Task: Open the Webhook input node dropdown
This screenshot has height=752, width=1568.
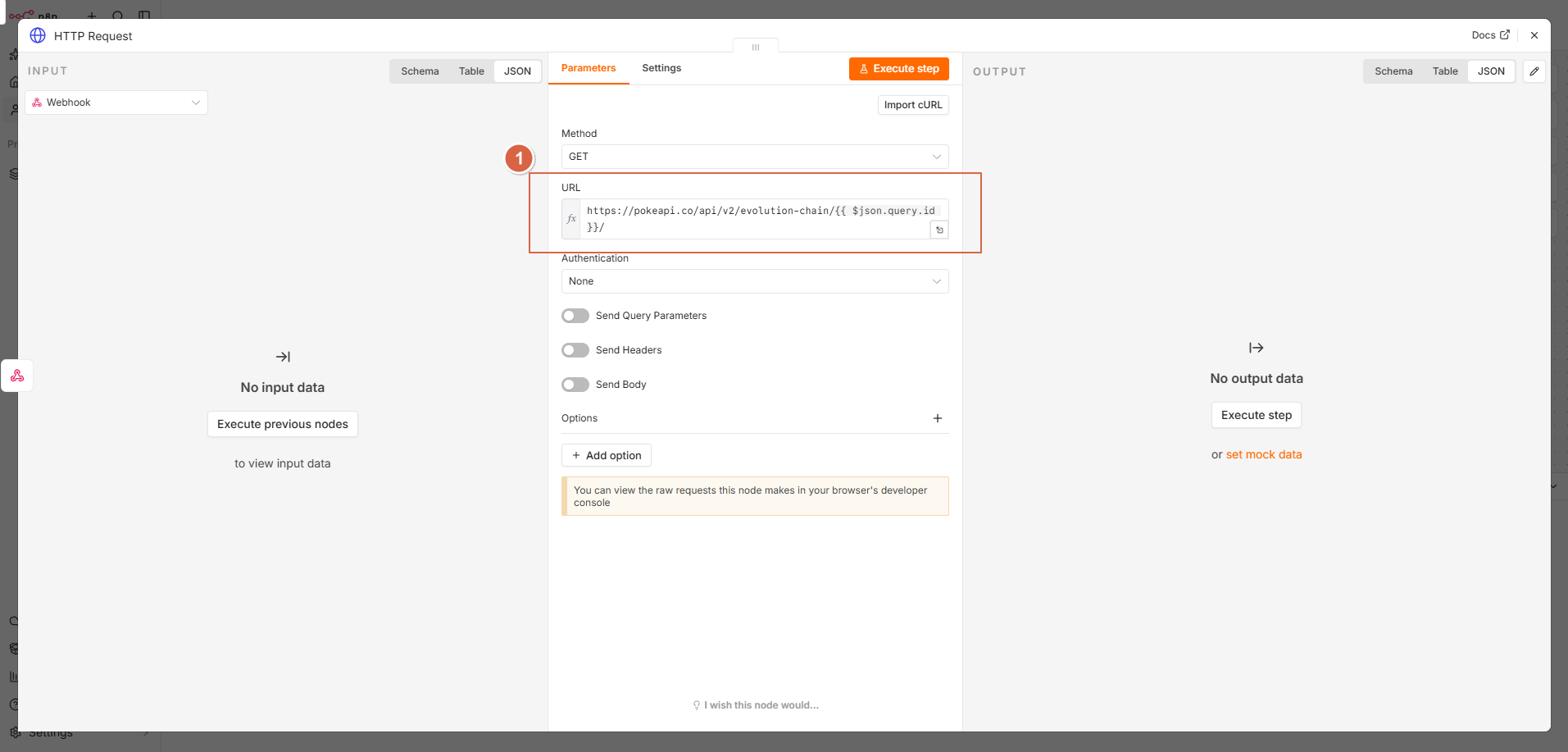Action: [116, 103]
